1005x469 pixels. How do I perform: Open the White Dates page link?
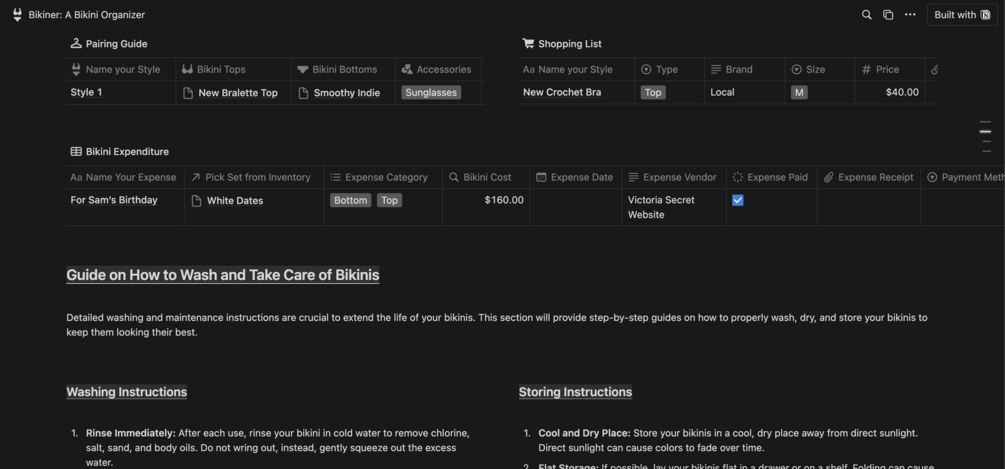click(235, 201)
